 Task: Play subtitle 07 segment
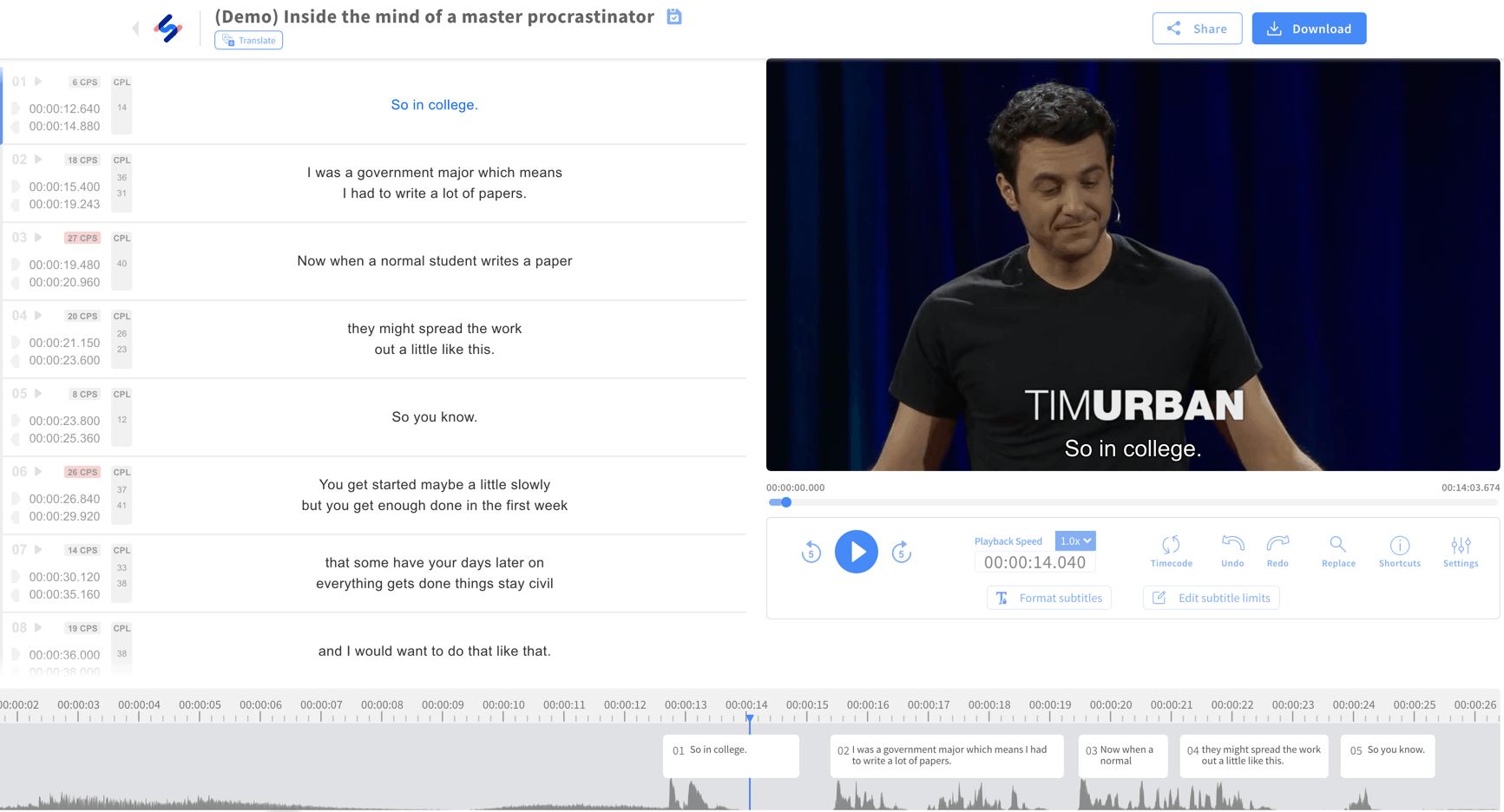pos(38,550)
